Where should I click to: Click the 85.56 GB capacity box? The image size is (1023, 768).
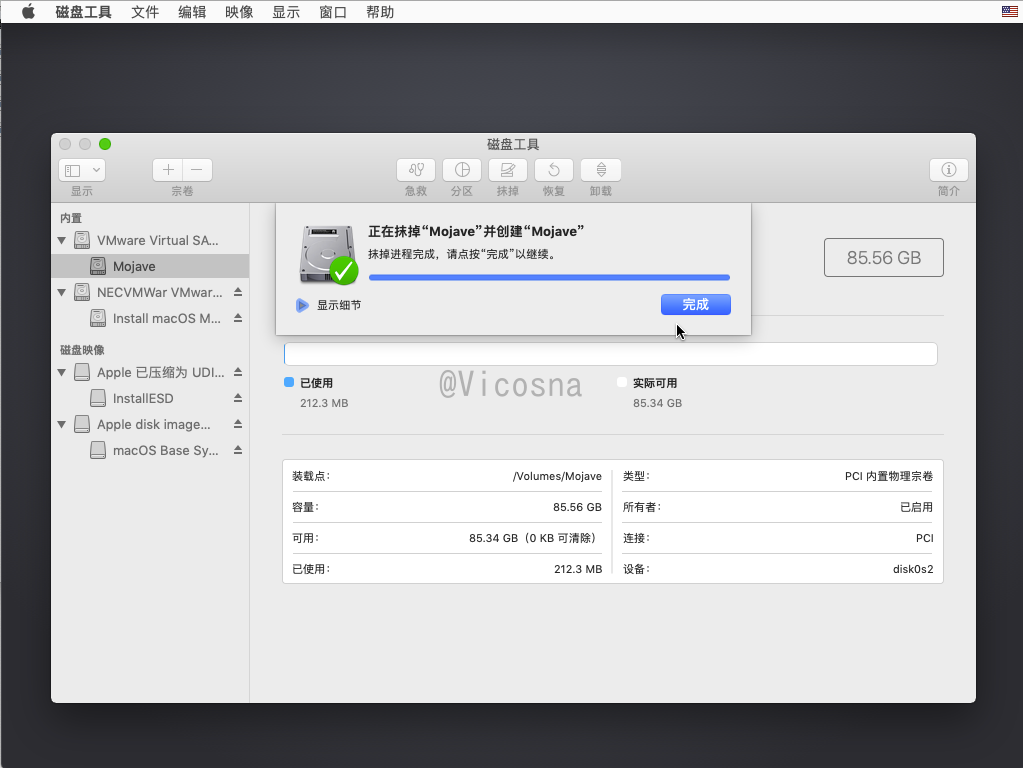pyautogui.click(x=883, y=258)
